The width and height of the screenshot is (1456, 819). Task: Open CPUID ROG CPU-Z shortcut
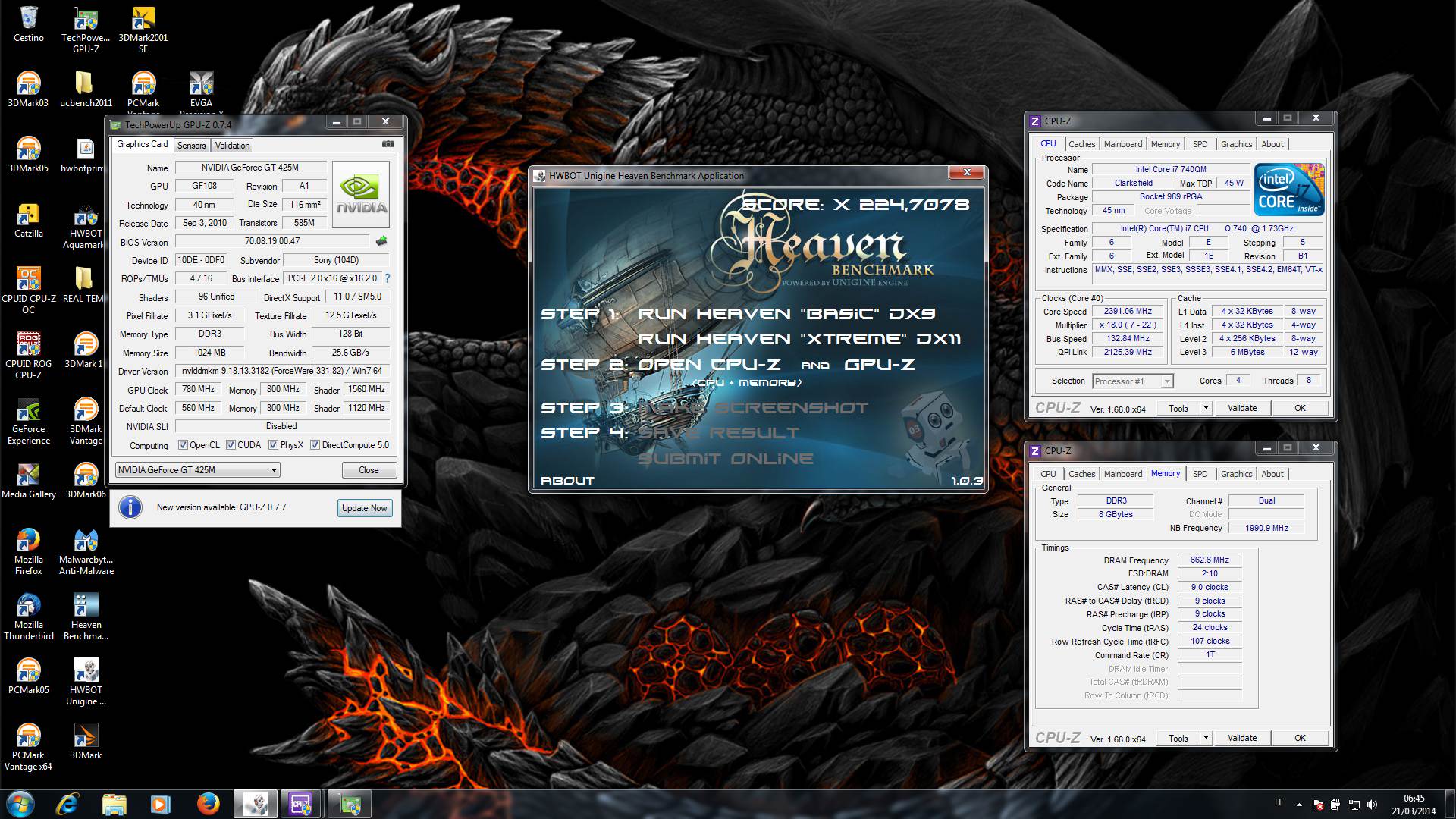28,356
